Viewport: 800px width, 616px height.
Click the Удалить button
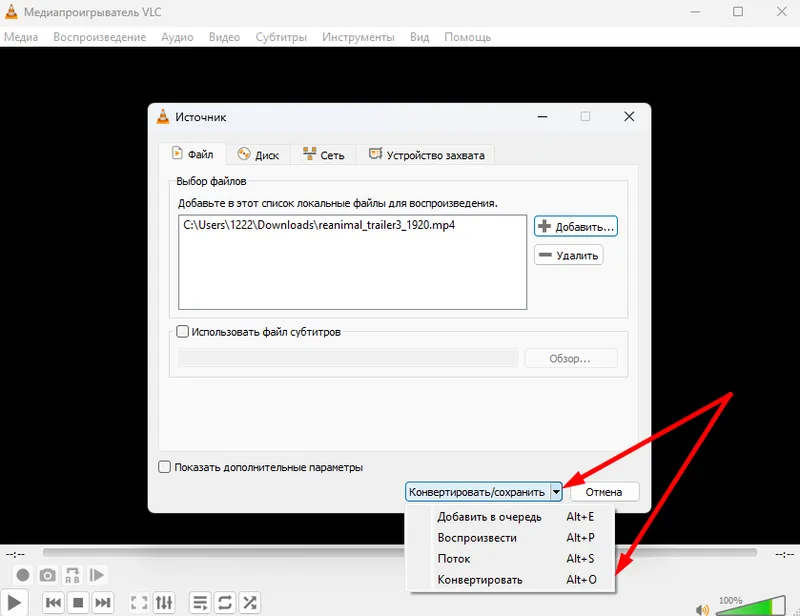click(x=569, y=255)
